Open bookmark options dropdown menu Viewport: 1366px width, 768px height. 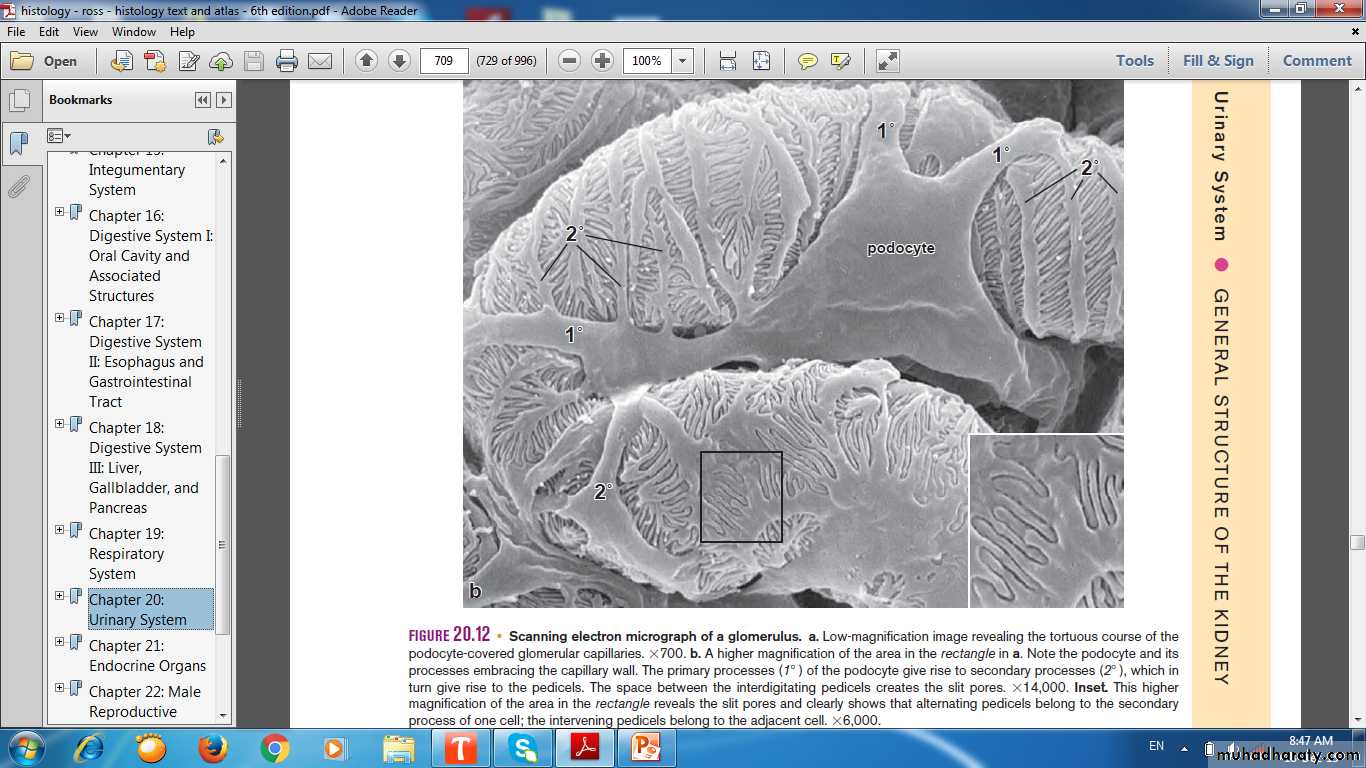(x=59, y=136)
